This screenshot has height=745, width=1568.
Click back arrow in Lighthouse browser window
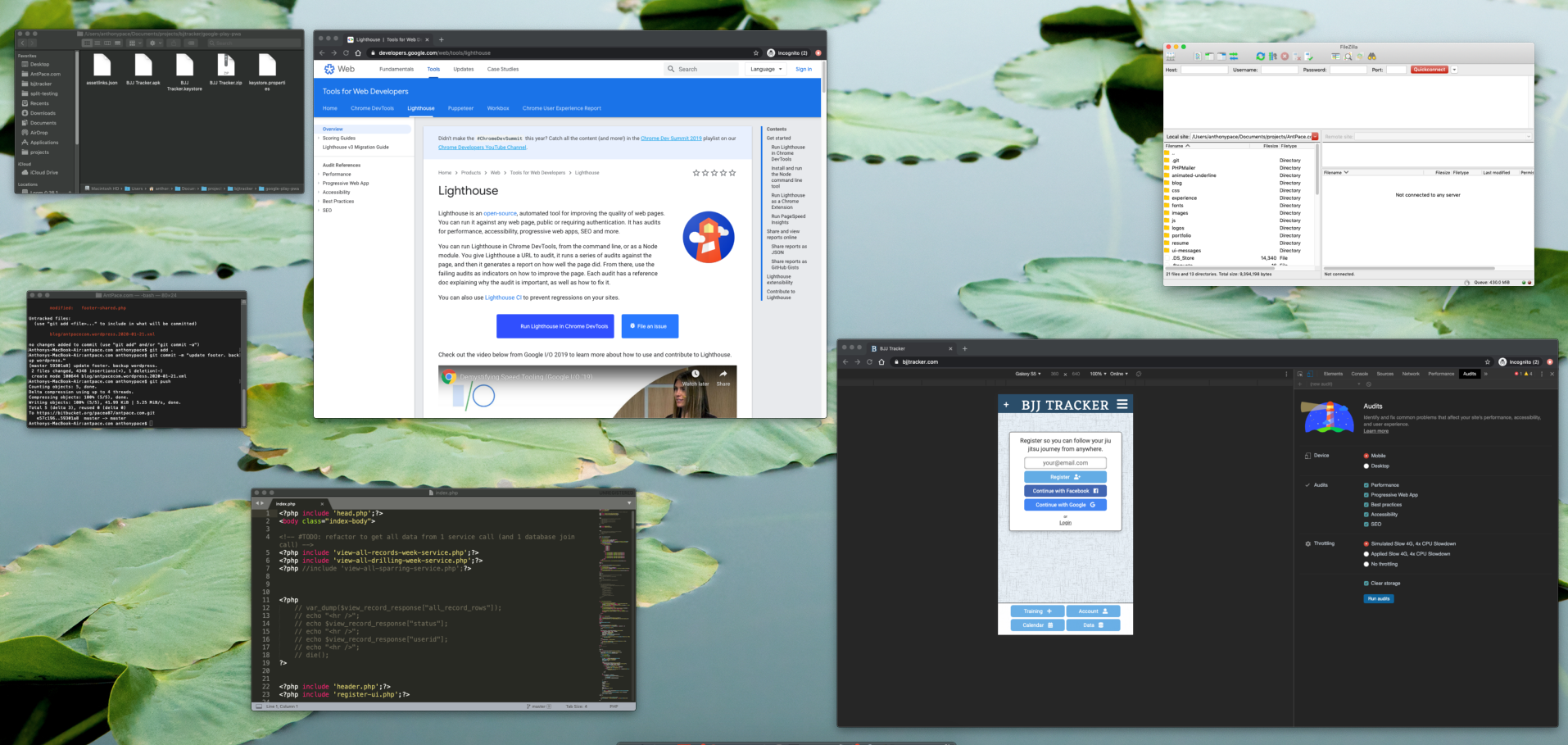pyautogui.click(x=322, y=52)
